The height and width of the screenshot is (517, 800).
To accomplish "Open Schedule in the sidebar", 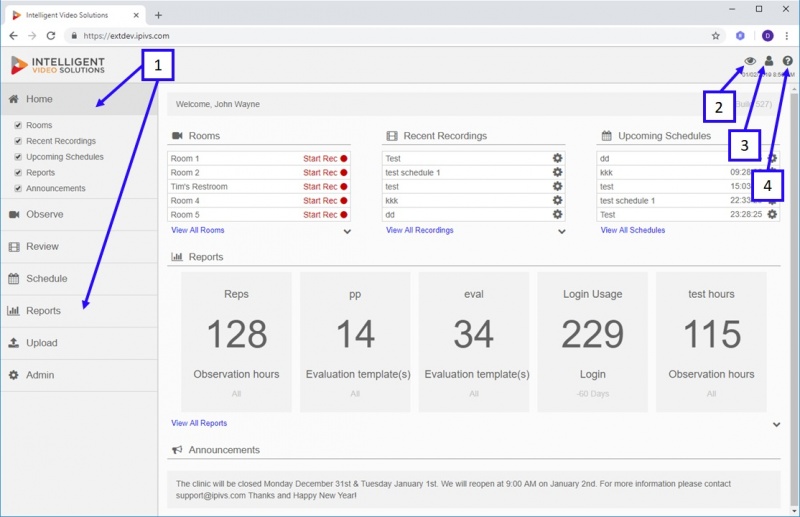I will click(x=79, y=279).
